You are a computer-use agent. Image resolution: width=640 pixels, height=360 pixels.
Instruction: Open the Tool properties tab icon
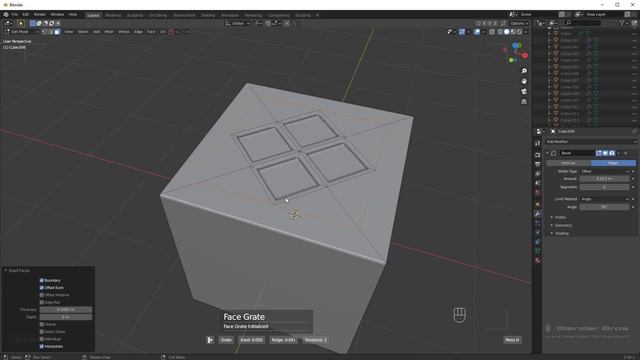538,143
